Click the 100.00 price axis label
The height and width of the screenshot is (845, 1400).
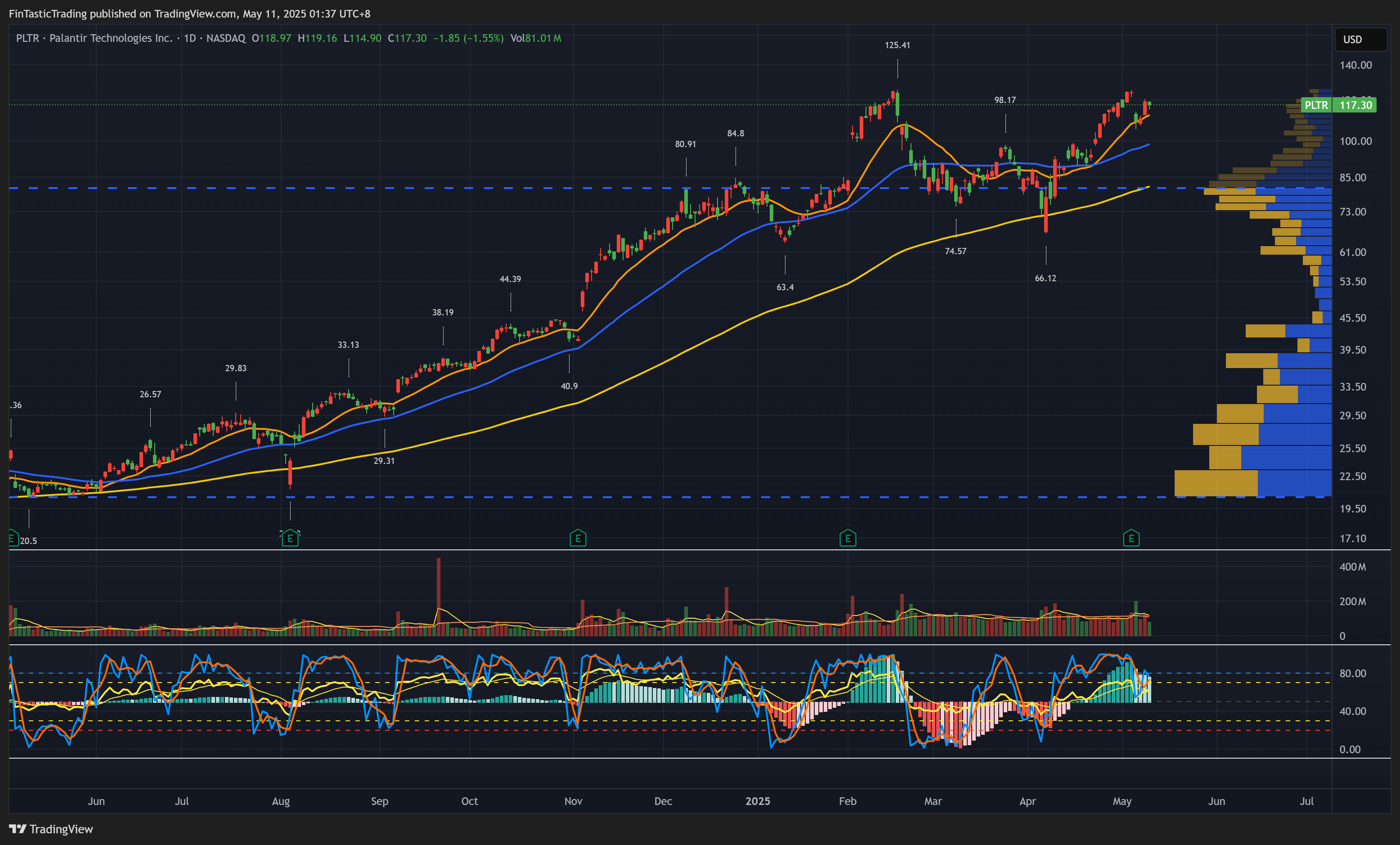[x=1355, y=141]
